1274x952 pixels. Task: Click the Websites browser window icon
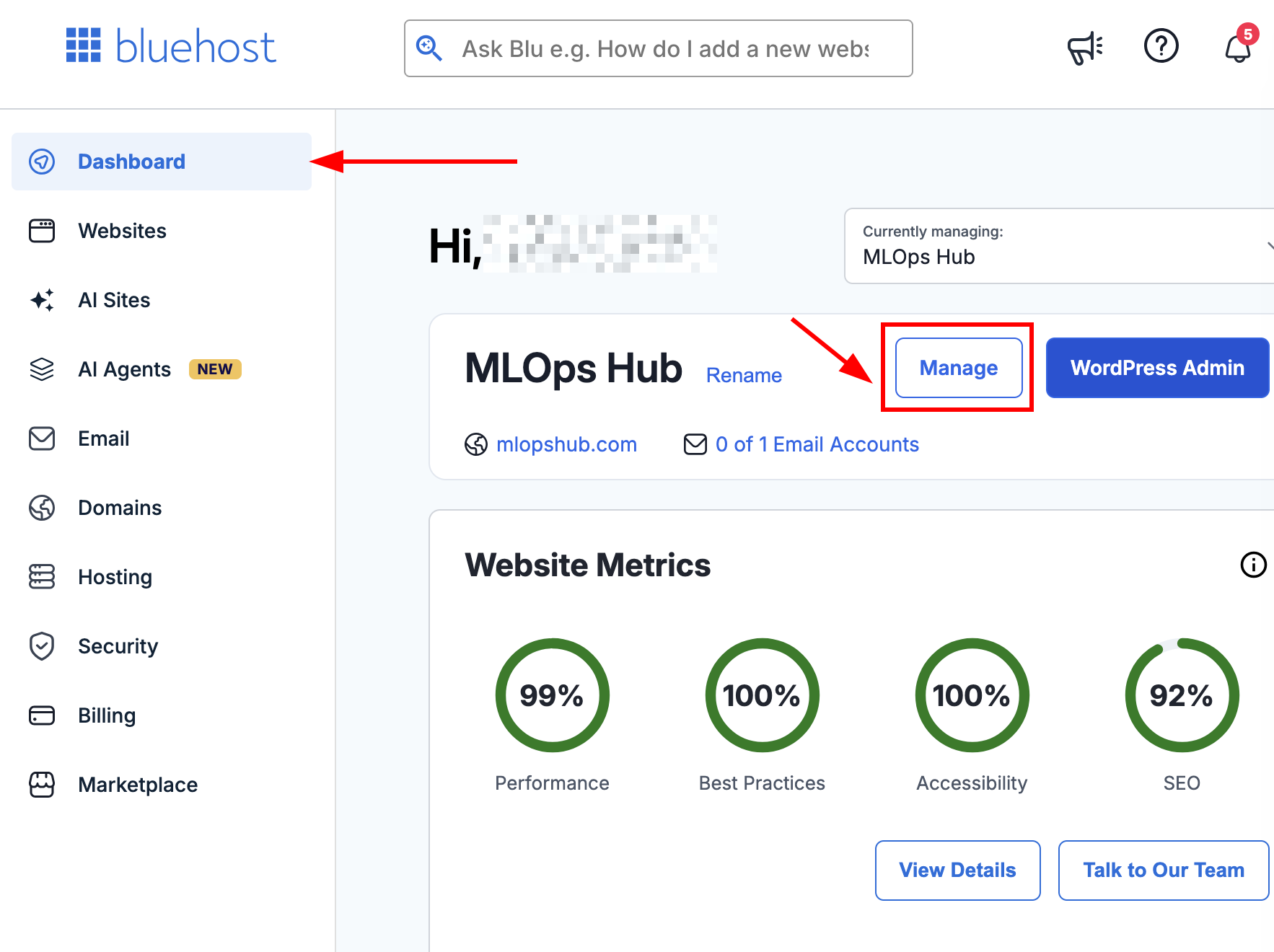tap(42, 231)
